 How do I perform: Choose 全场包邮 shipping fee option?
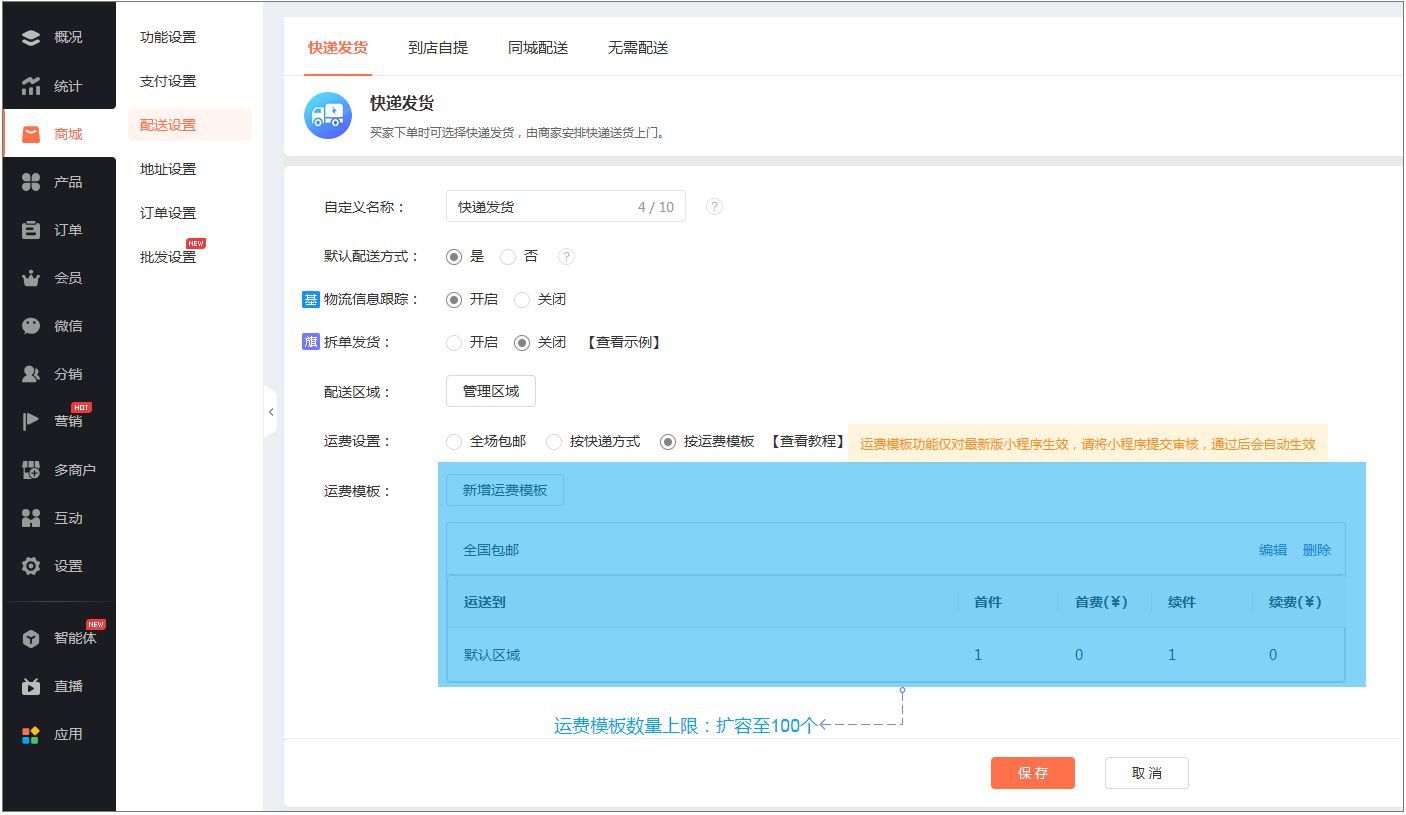[x=454, y=442]
